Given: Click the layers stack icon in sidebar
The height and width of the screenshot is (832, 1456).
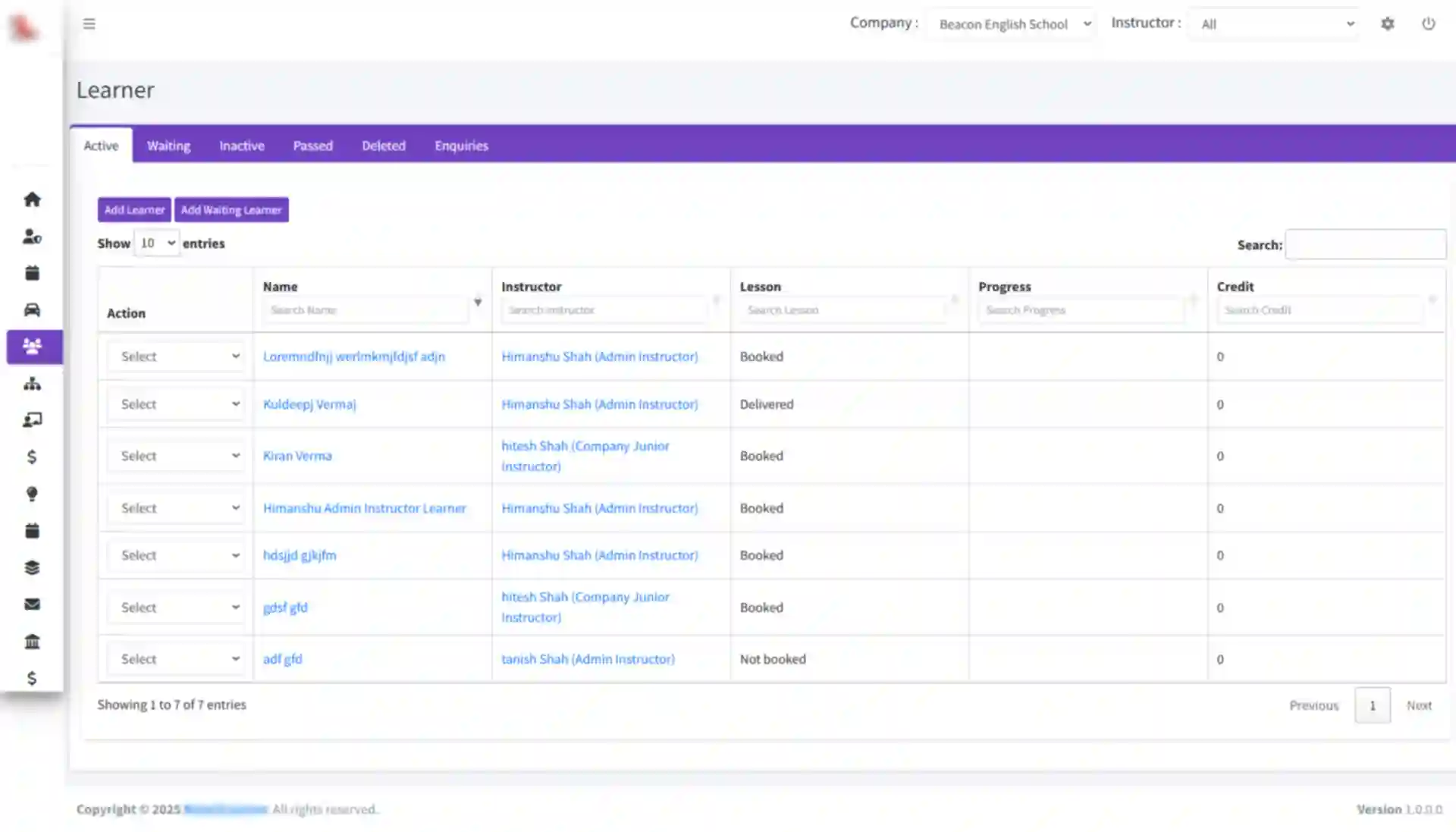Looking at the screenshot, I should (32, 567).
